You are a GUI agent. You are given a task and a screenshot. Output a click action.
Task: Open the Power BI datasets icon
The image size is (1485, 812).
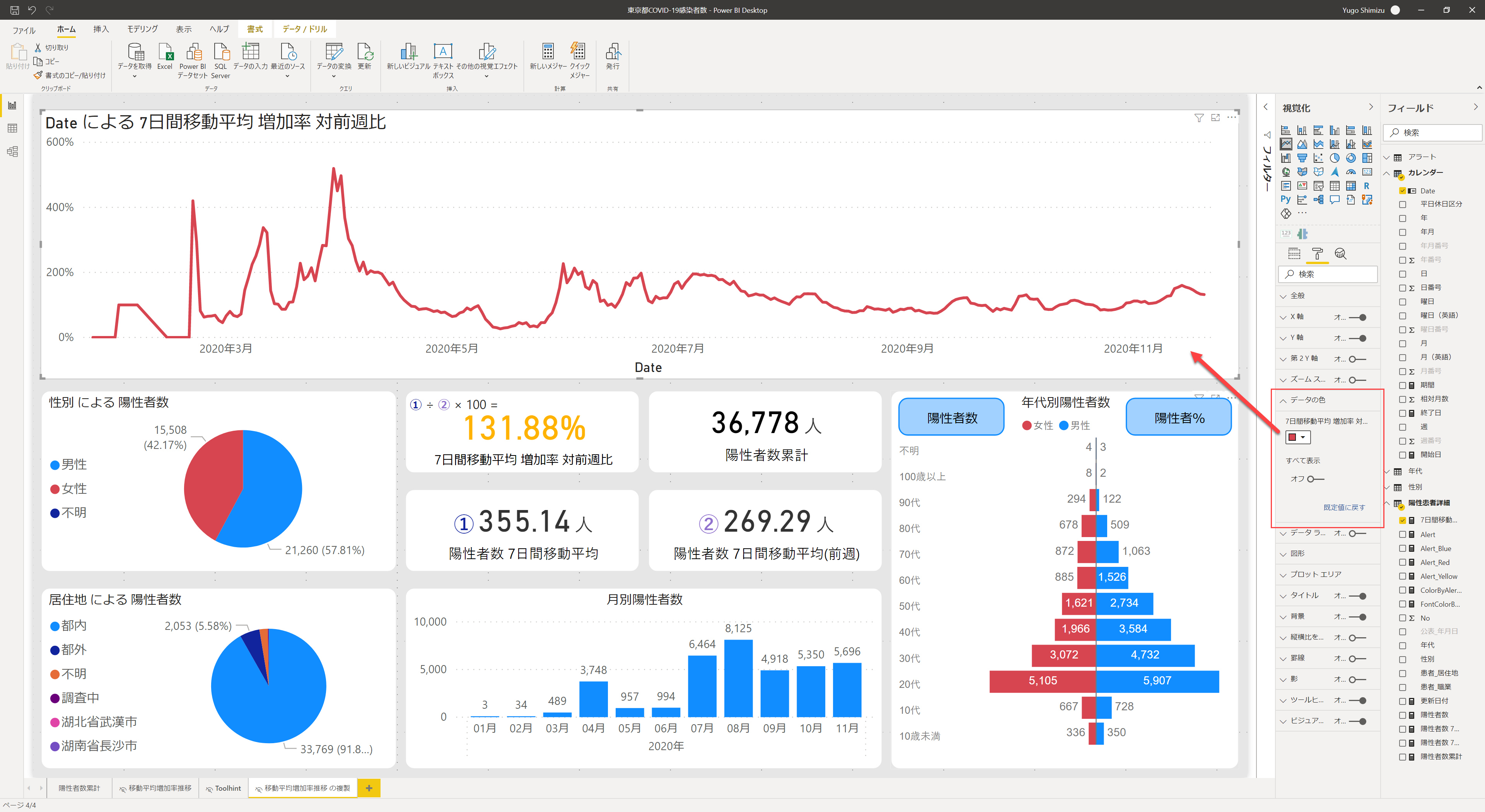click(193, 52)
